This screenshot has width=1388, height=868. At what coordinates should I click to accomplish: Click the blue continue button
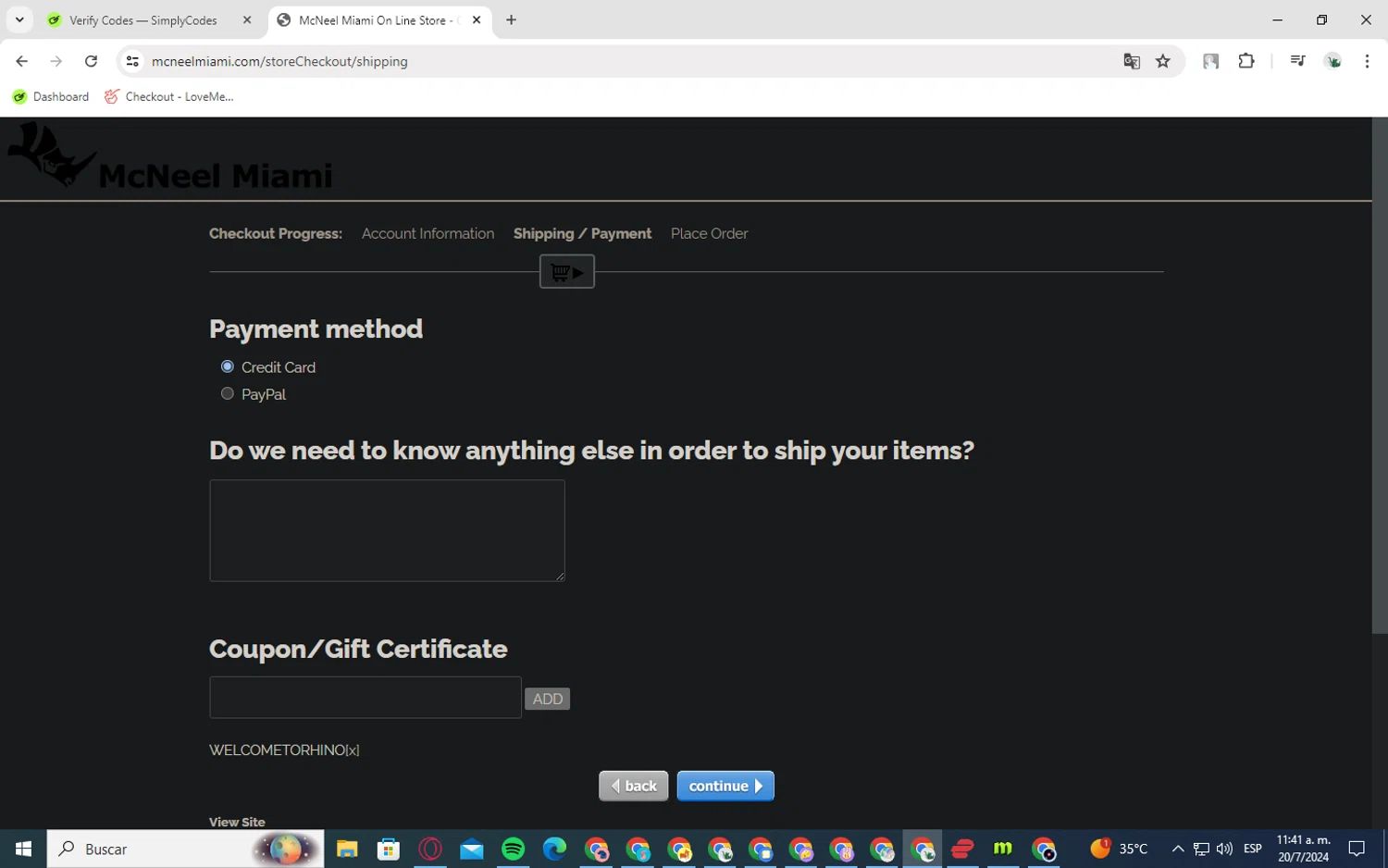(725, 787)
